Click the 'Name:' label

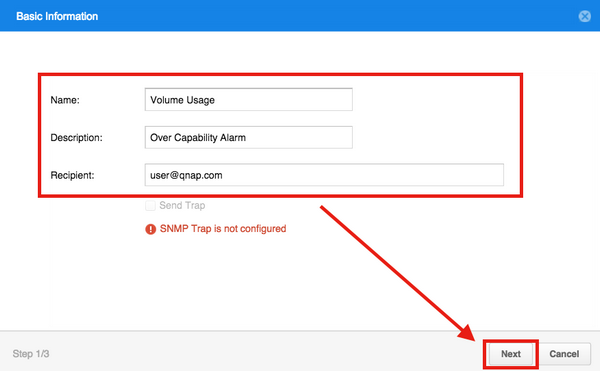65,100
